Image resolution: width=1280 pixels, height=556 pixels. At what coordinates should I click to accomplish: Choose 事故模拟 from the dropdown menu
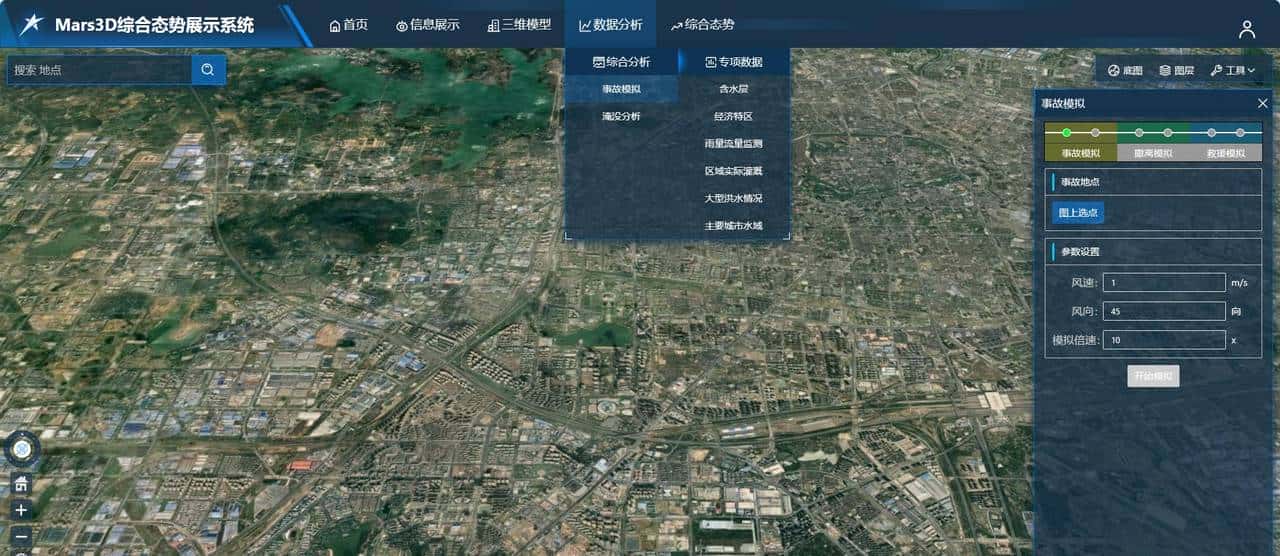(x=621, y=89)
